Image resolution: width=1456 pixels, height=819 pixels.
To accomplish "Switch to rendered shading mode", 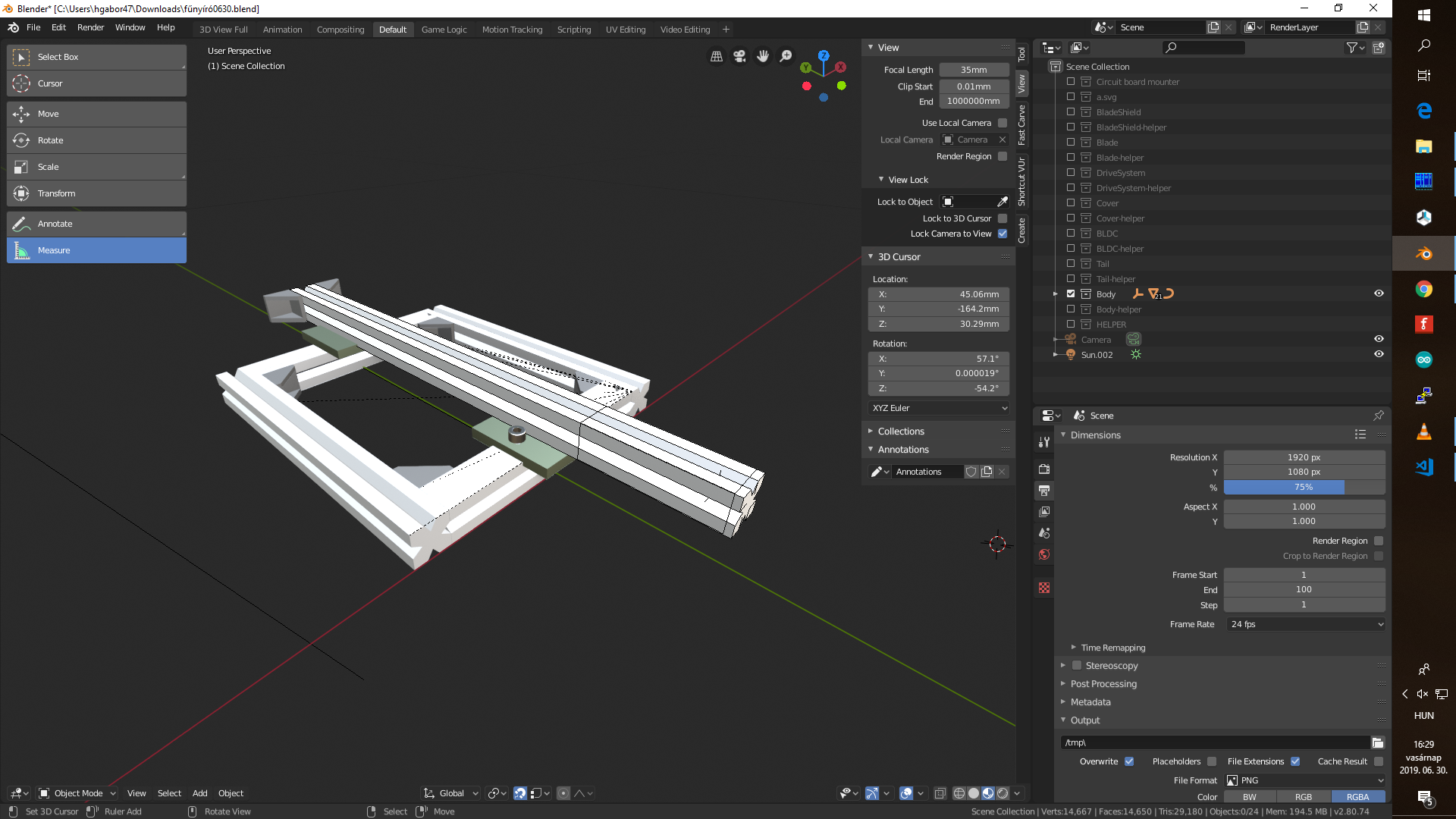I will pos(1003,793).
